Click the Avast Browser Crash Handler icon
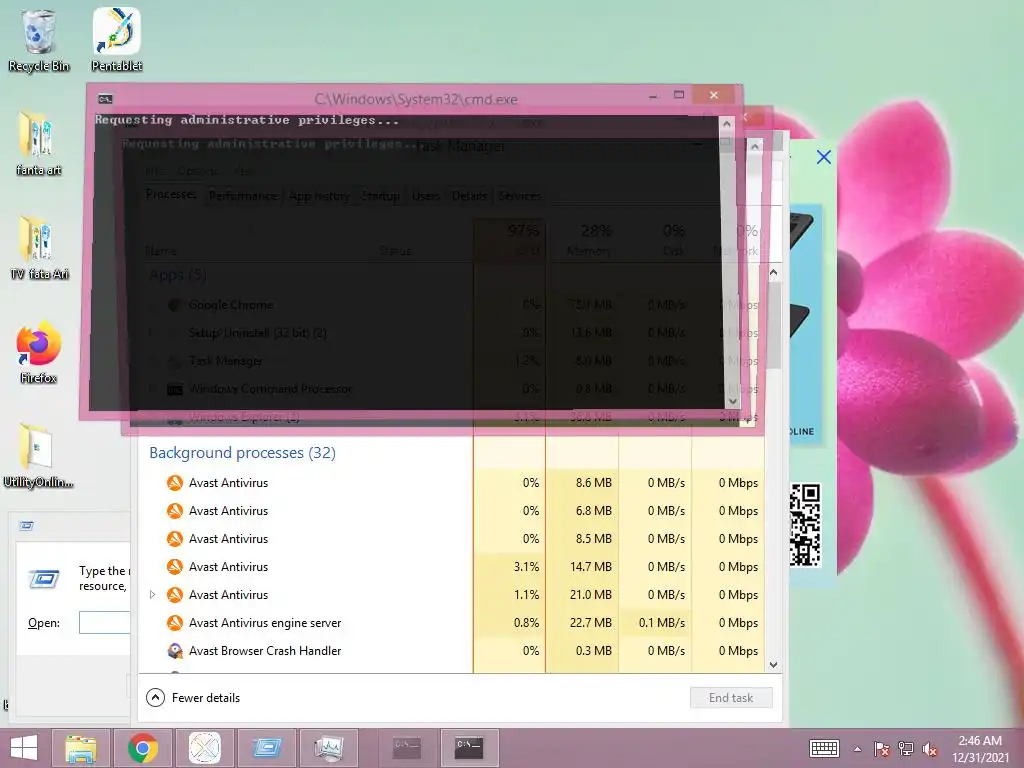1024x768 pixels. [x=174, y=650]
